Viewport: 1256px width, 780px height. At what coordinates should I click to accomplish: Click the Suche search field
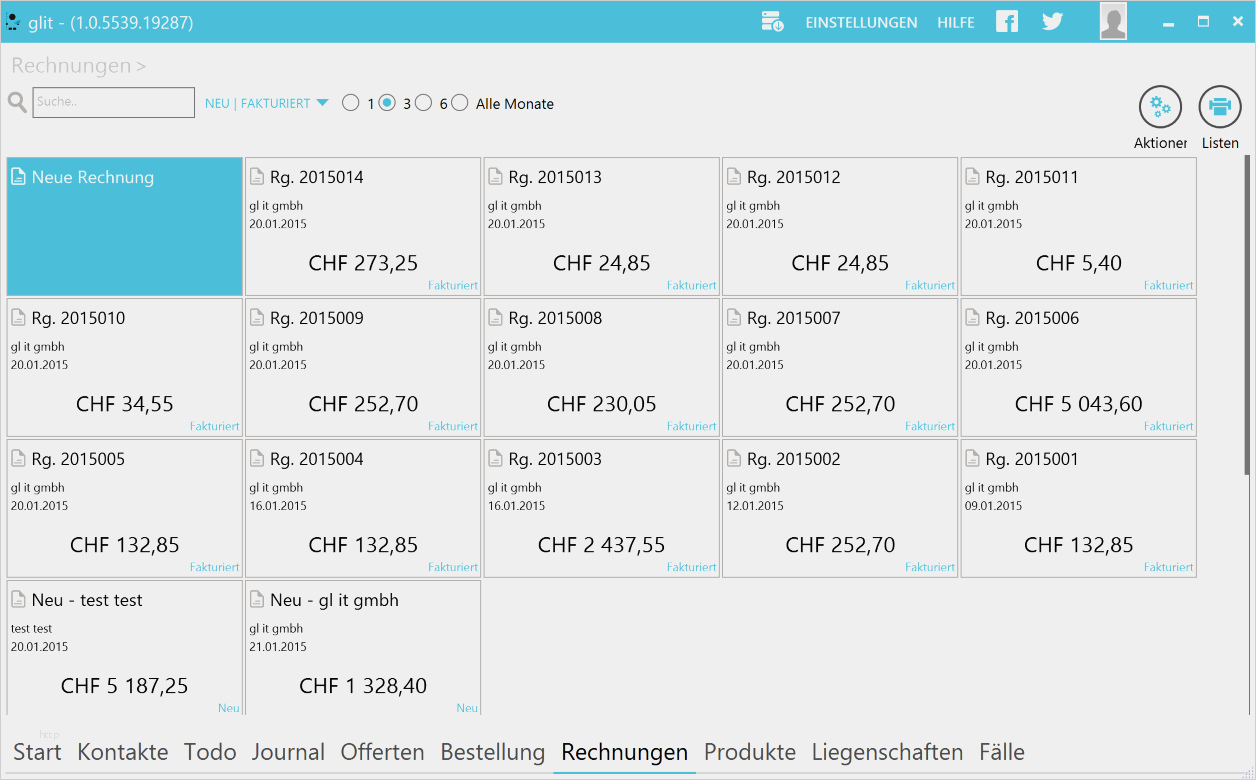point(114,102)
